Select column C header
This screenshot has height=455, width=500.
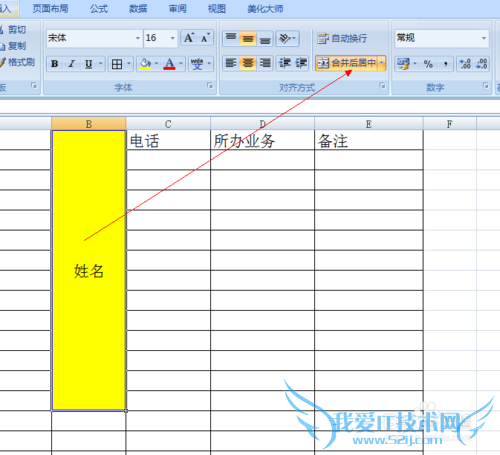coord(168,124)
